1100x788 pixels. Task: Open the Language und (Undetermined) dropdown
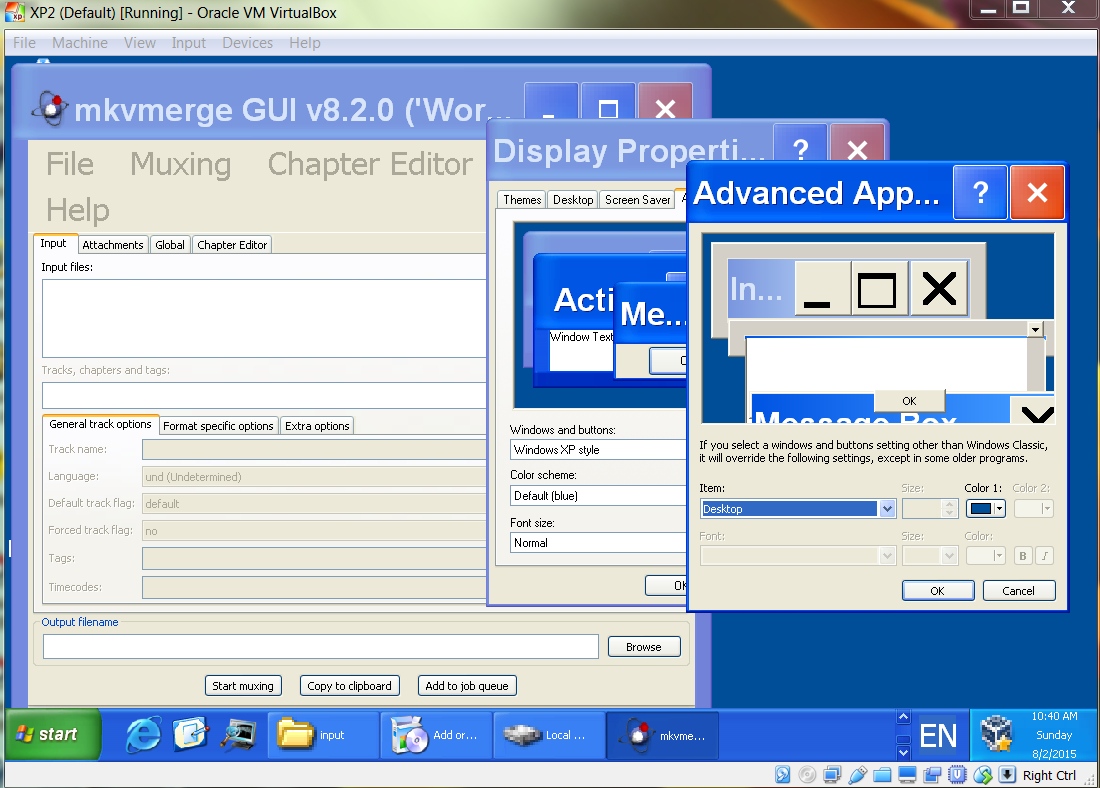(314, 476)
